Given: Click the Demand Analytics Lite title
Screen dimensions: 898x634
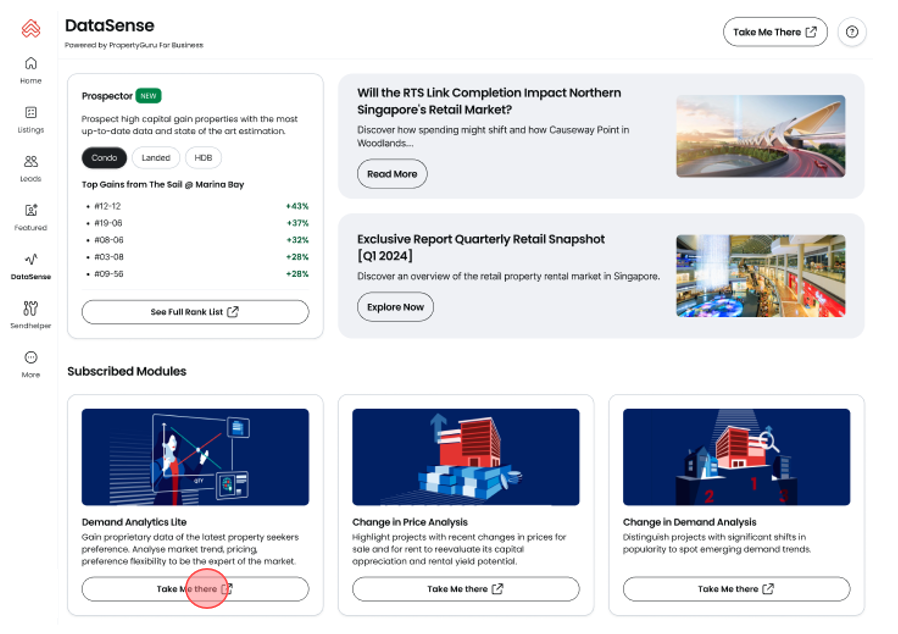Looking at the screenshot, I should 134,522.
